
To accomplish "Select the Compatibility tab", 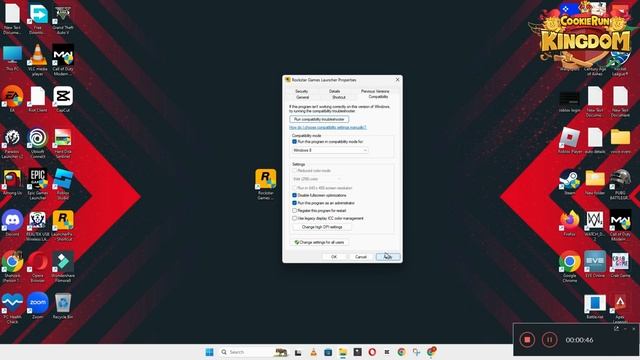I will pyautogui.click(x=378, y=97).
